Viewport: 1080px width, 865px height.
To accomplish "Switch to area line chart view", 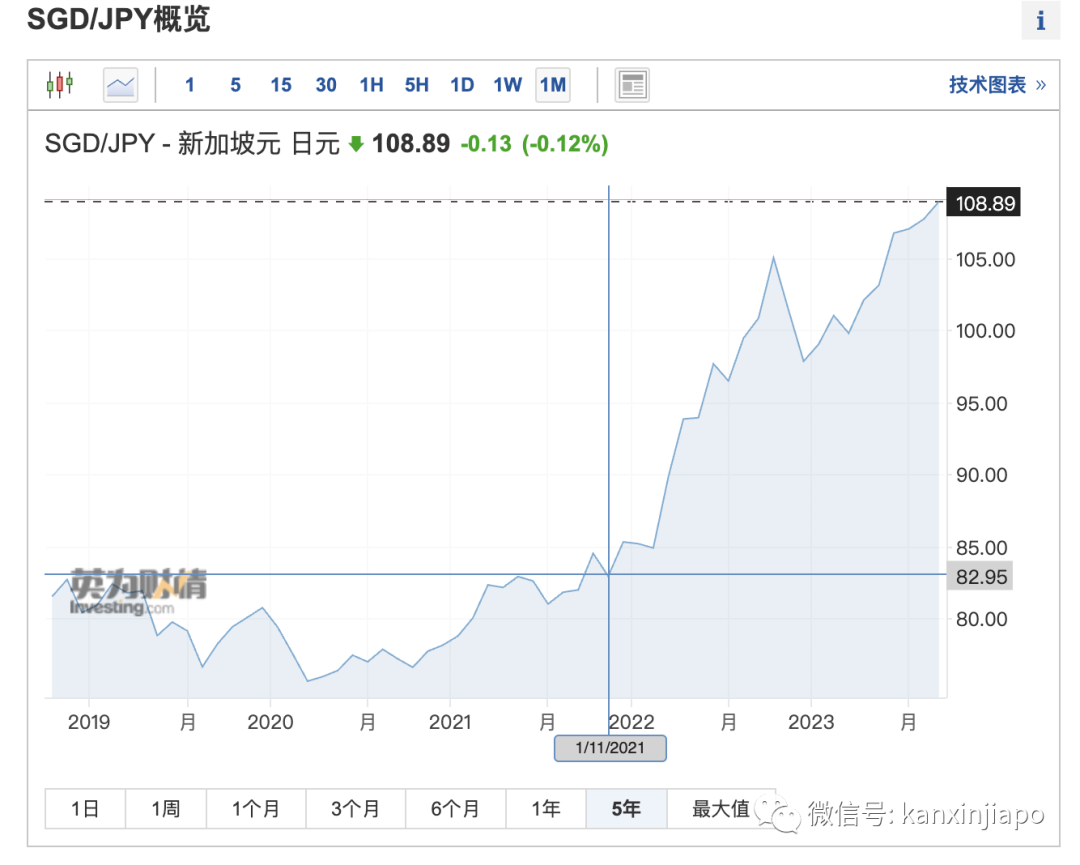I will [121, 85].
